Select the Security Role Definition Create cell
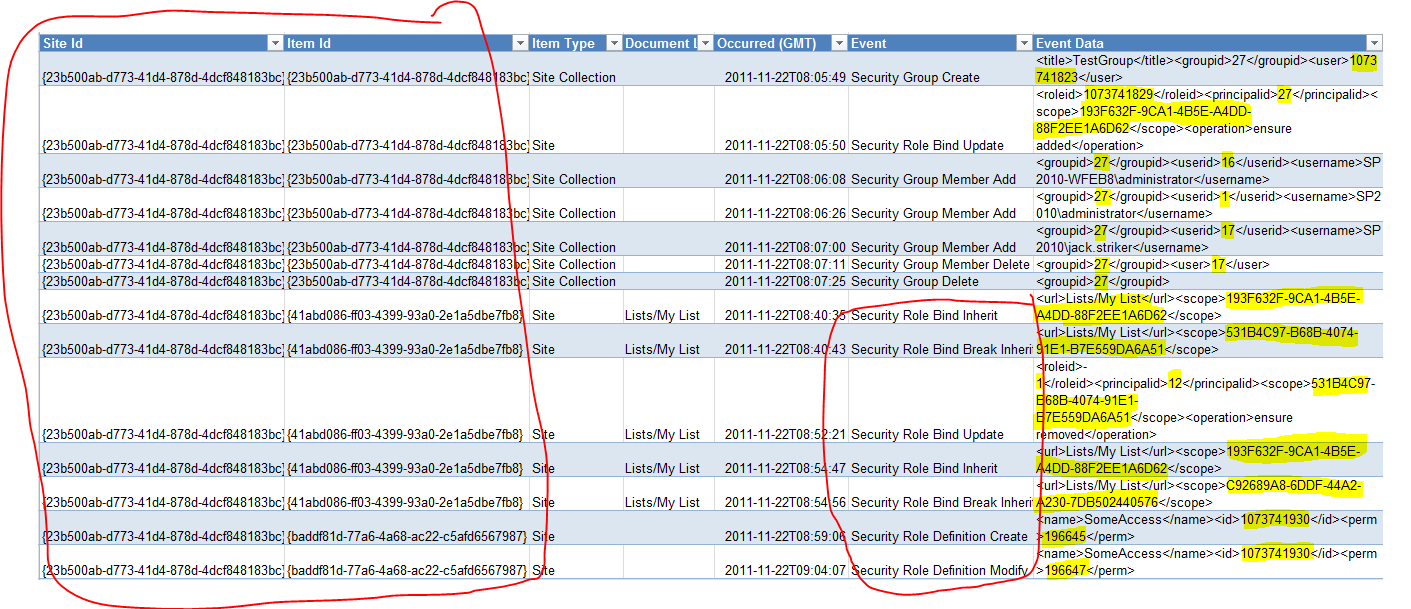The width and height of the screenshot is (1411, 609). [939, 536]
